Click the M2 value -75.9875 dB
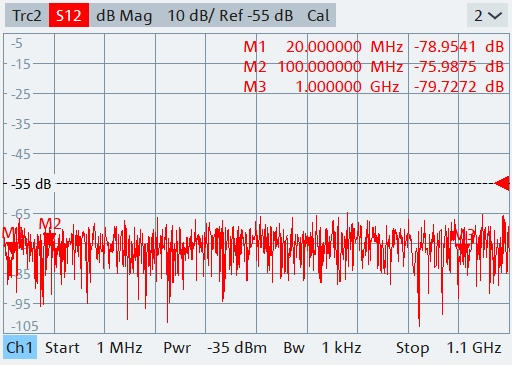 point(459,67)
